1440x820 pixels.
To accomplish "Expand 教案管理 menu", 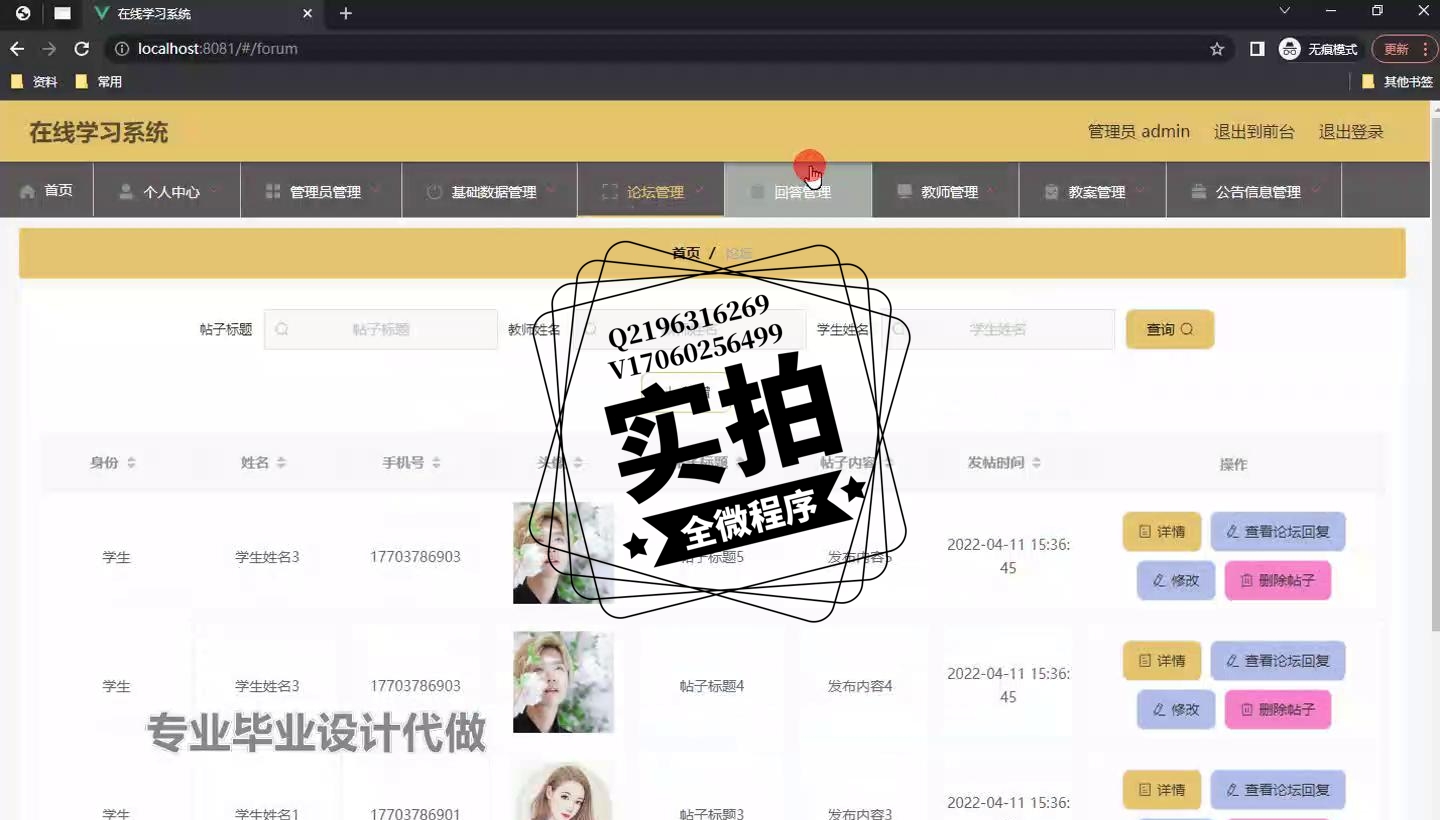I will click(x=1092, y=190).
